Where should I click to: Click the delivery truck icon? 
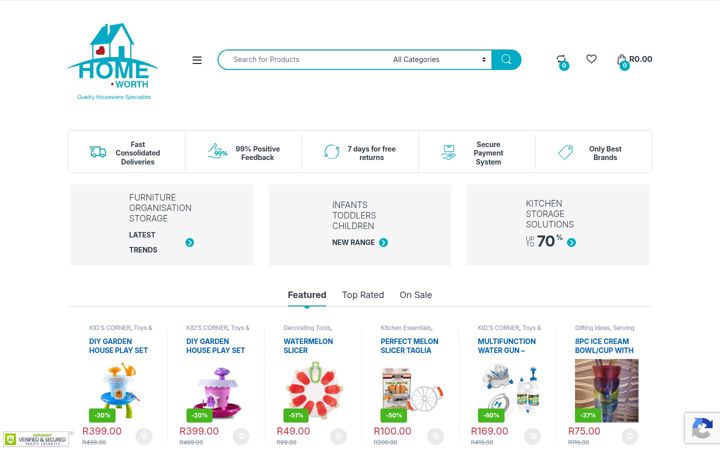pos(98,152)
